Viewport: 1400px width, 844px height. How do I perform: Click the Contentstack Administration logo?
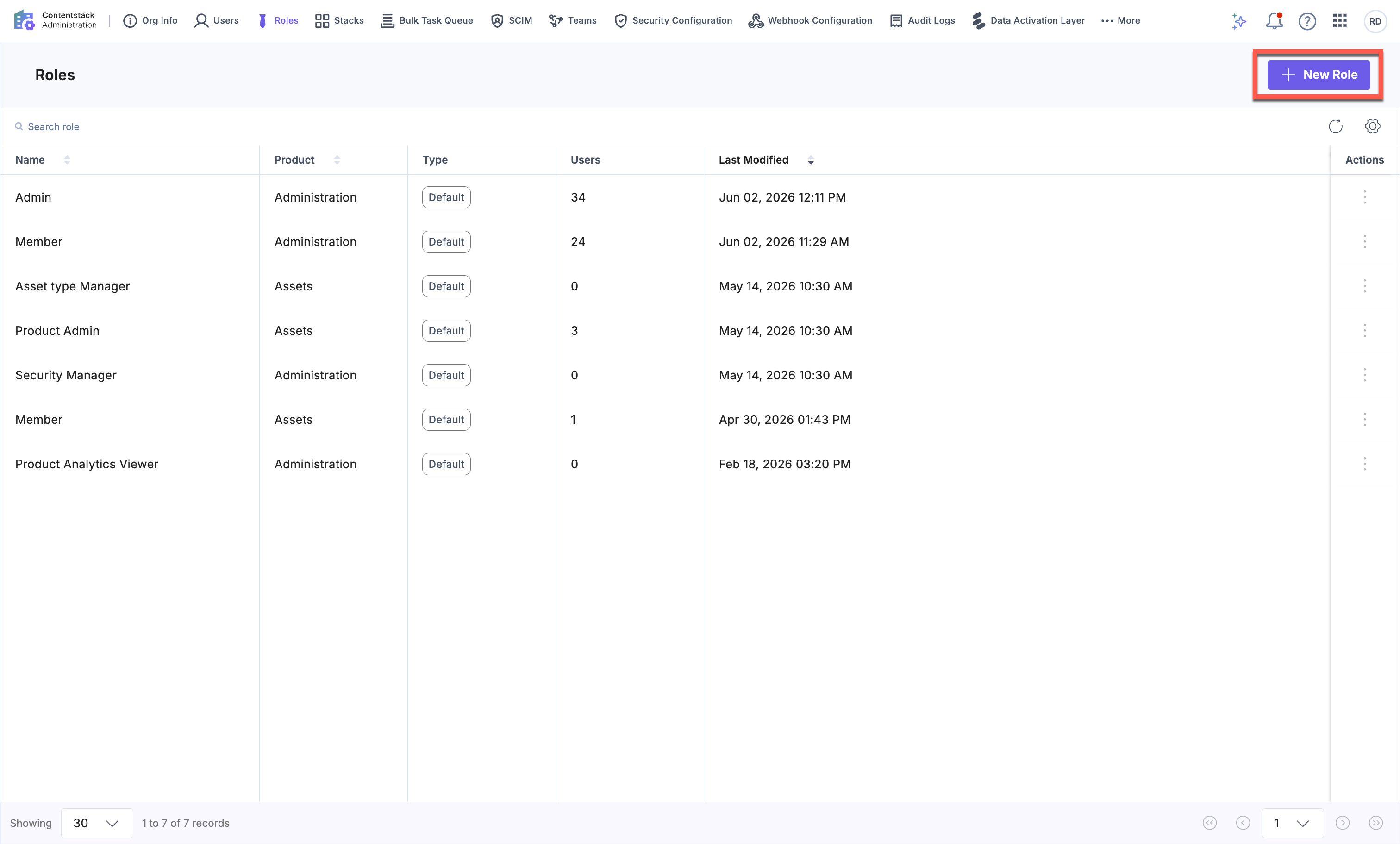(x=55, y=20)
